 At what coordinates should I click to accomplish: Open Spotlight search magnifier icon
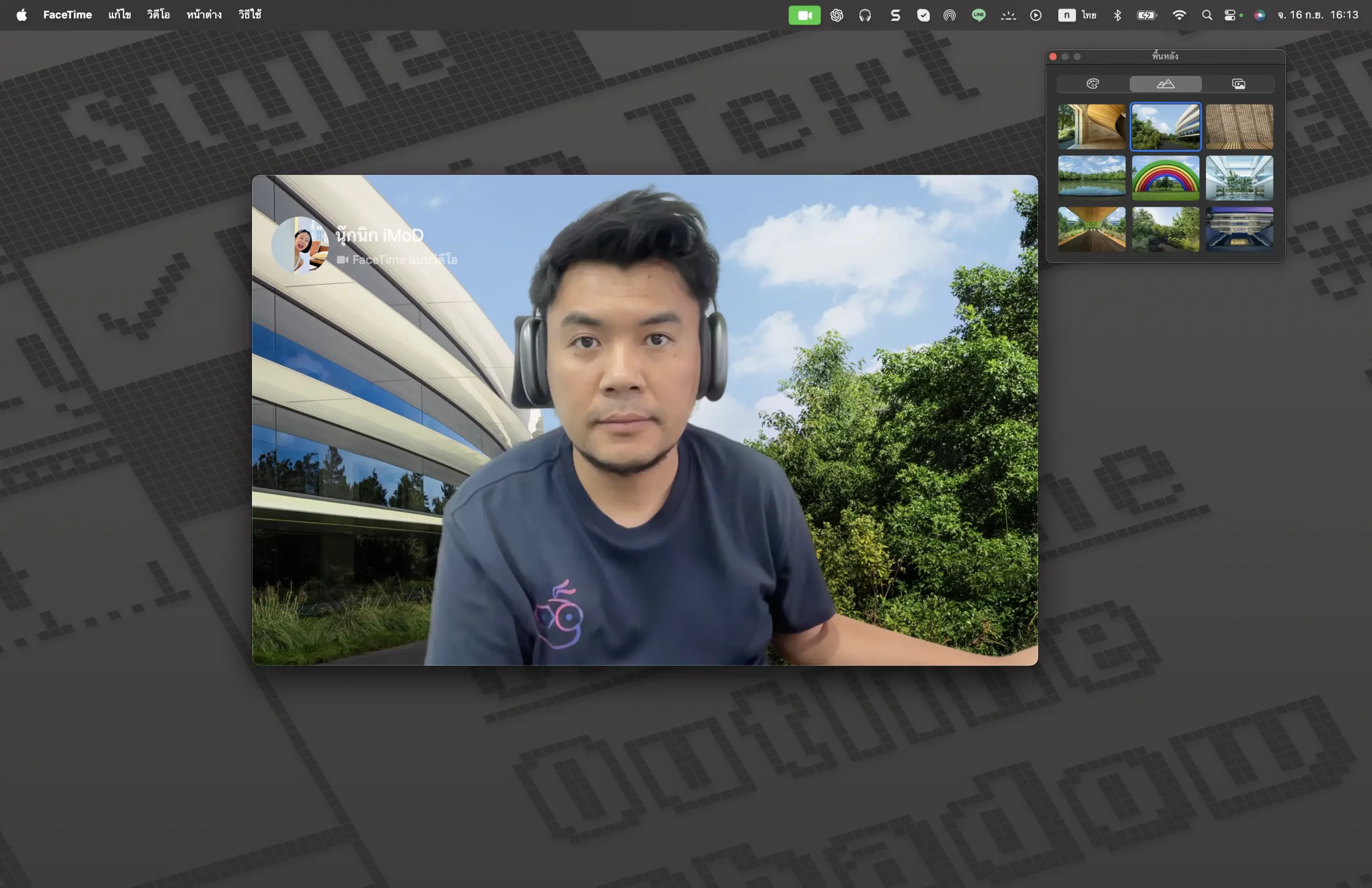coord(1206,15)
